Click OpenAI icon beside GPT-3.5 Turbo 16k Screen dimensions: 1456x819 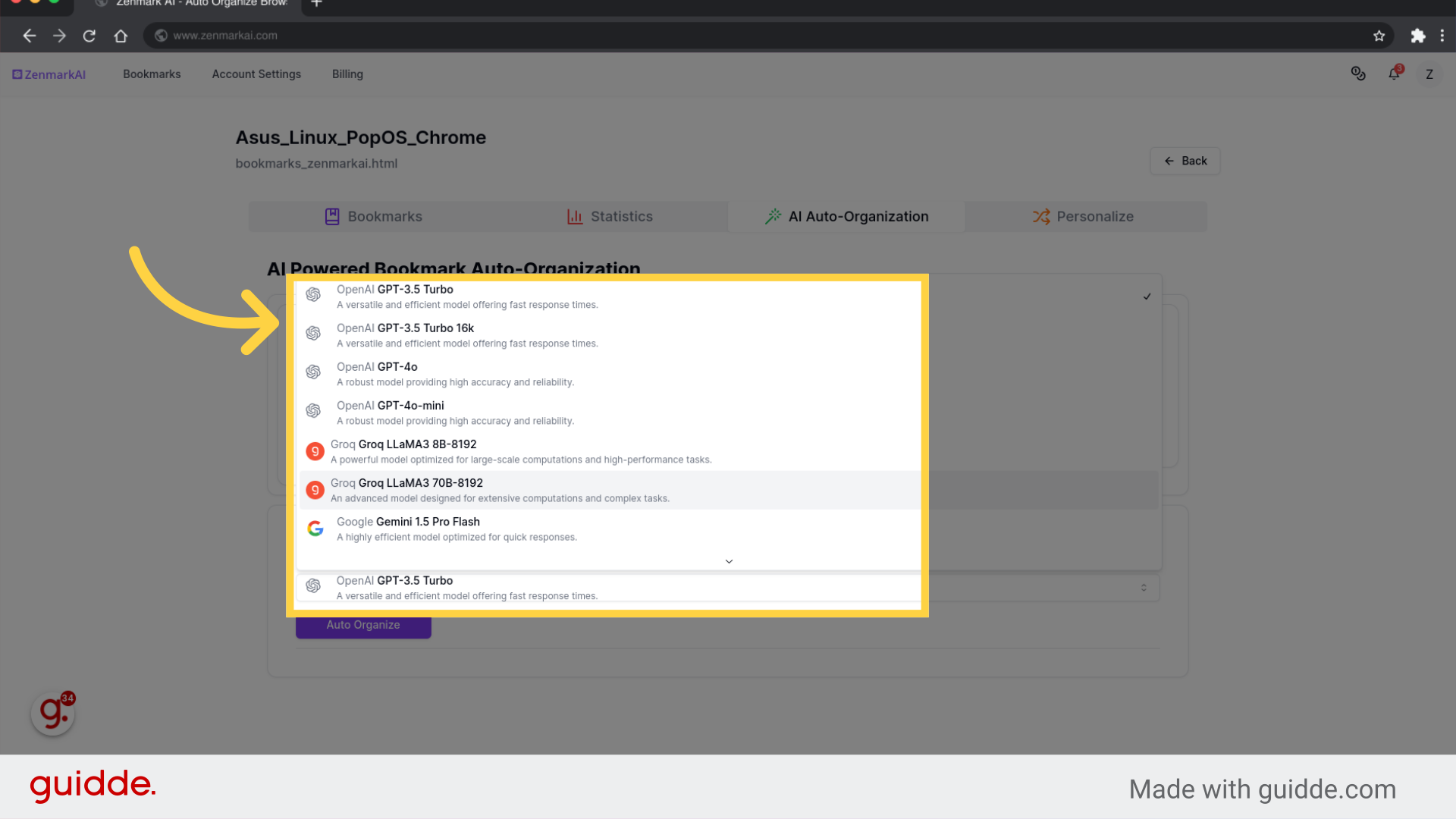tap(313, 333)
